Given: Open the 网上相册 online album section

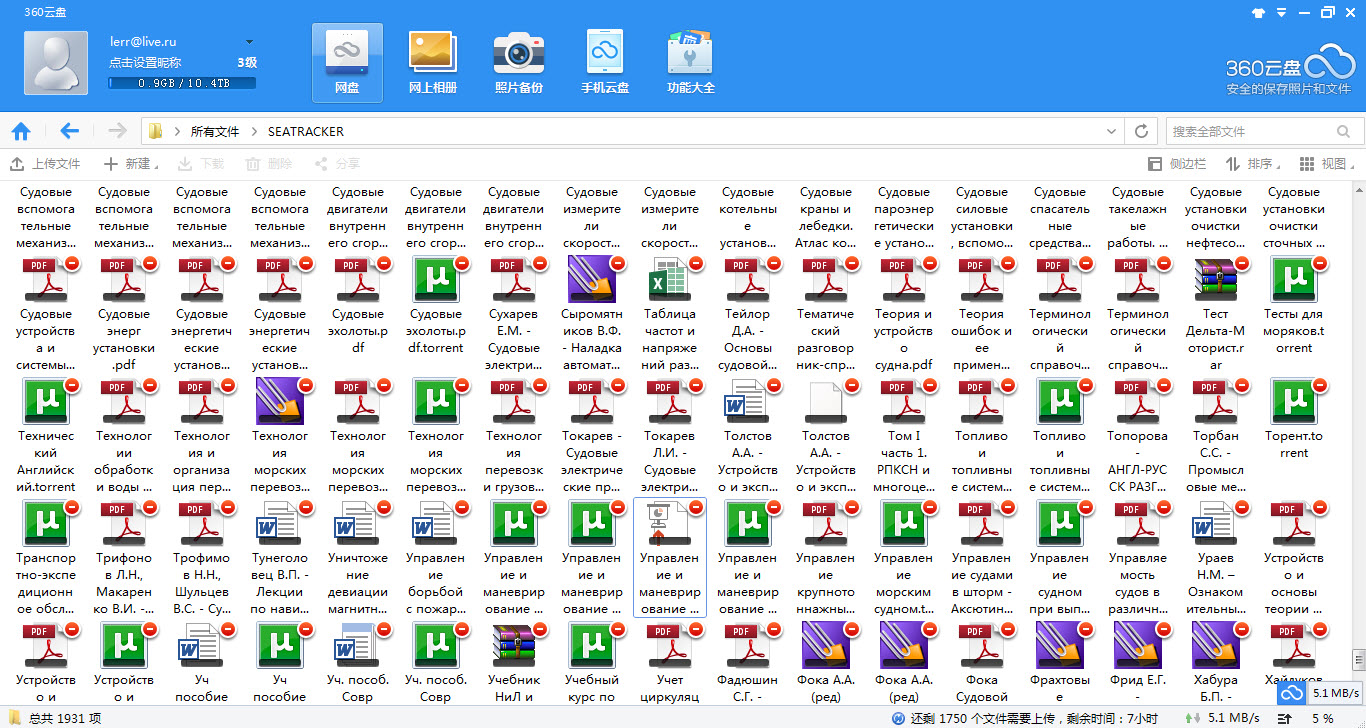Looking at the screenshot, I should (432, 62).
